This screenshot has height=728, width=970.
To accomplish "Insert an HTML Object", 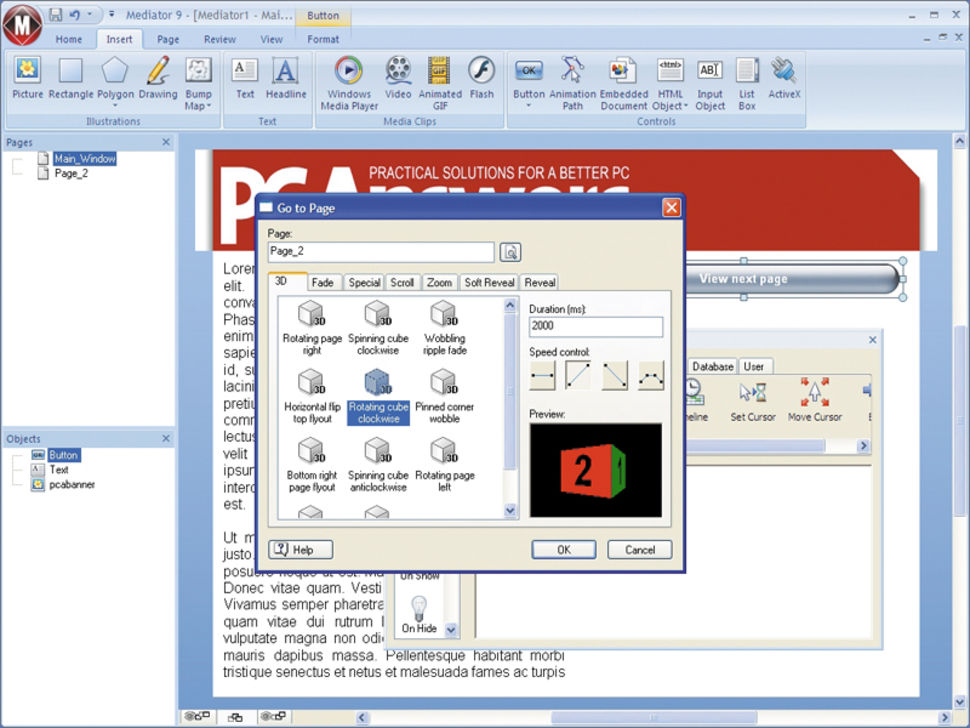I will pyautogui.click(x=670, y=83).
